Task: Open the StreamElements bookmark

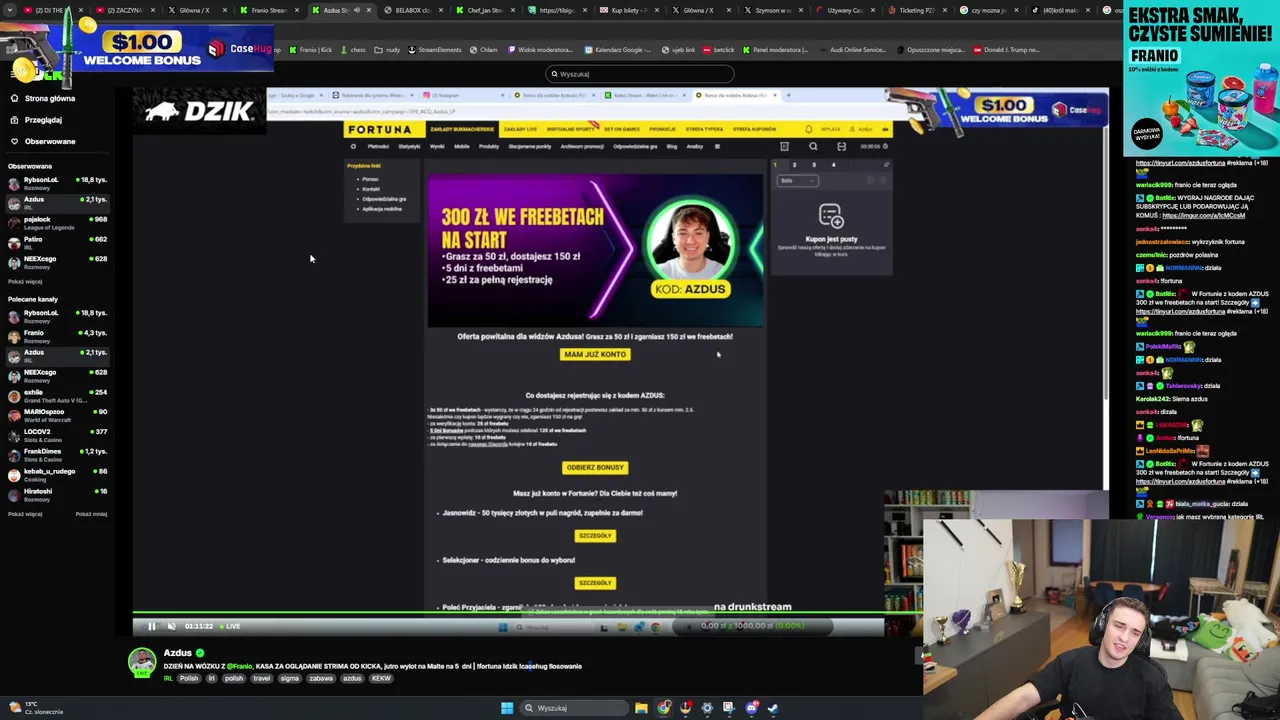Action: point(436,49)
